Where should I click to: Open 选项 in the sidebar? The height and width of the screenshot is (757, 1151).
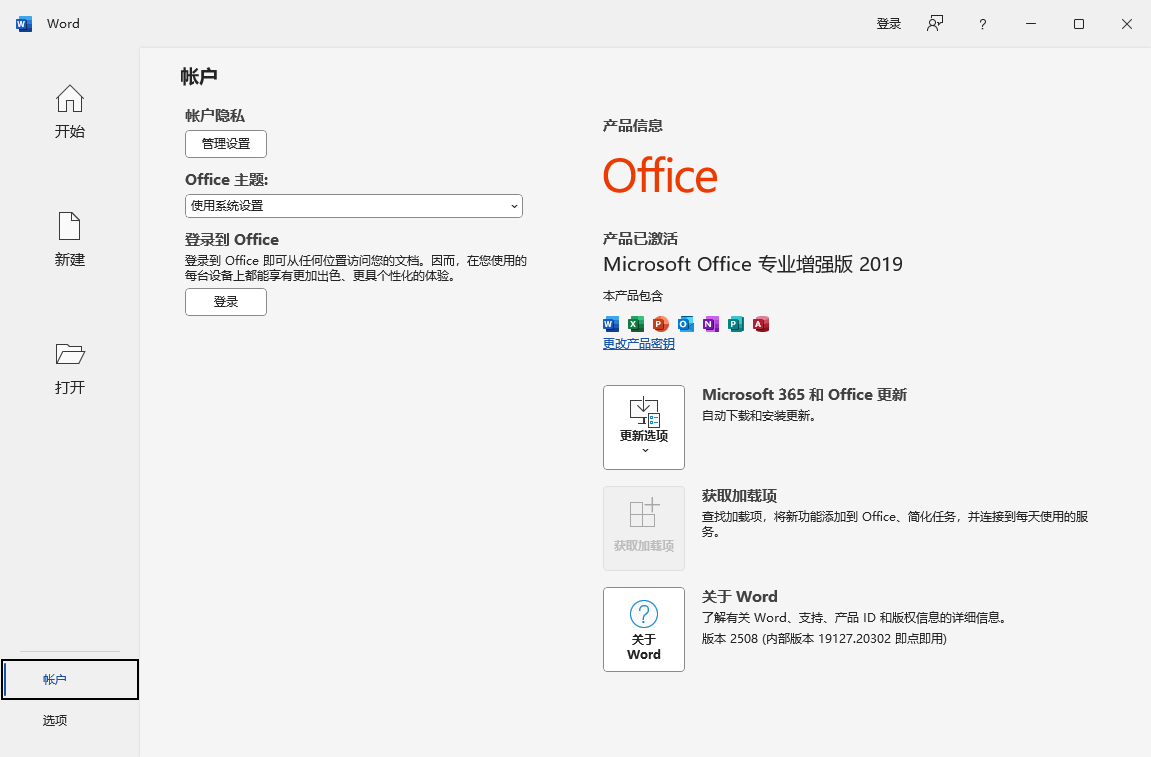(x=70, y=720)
